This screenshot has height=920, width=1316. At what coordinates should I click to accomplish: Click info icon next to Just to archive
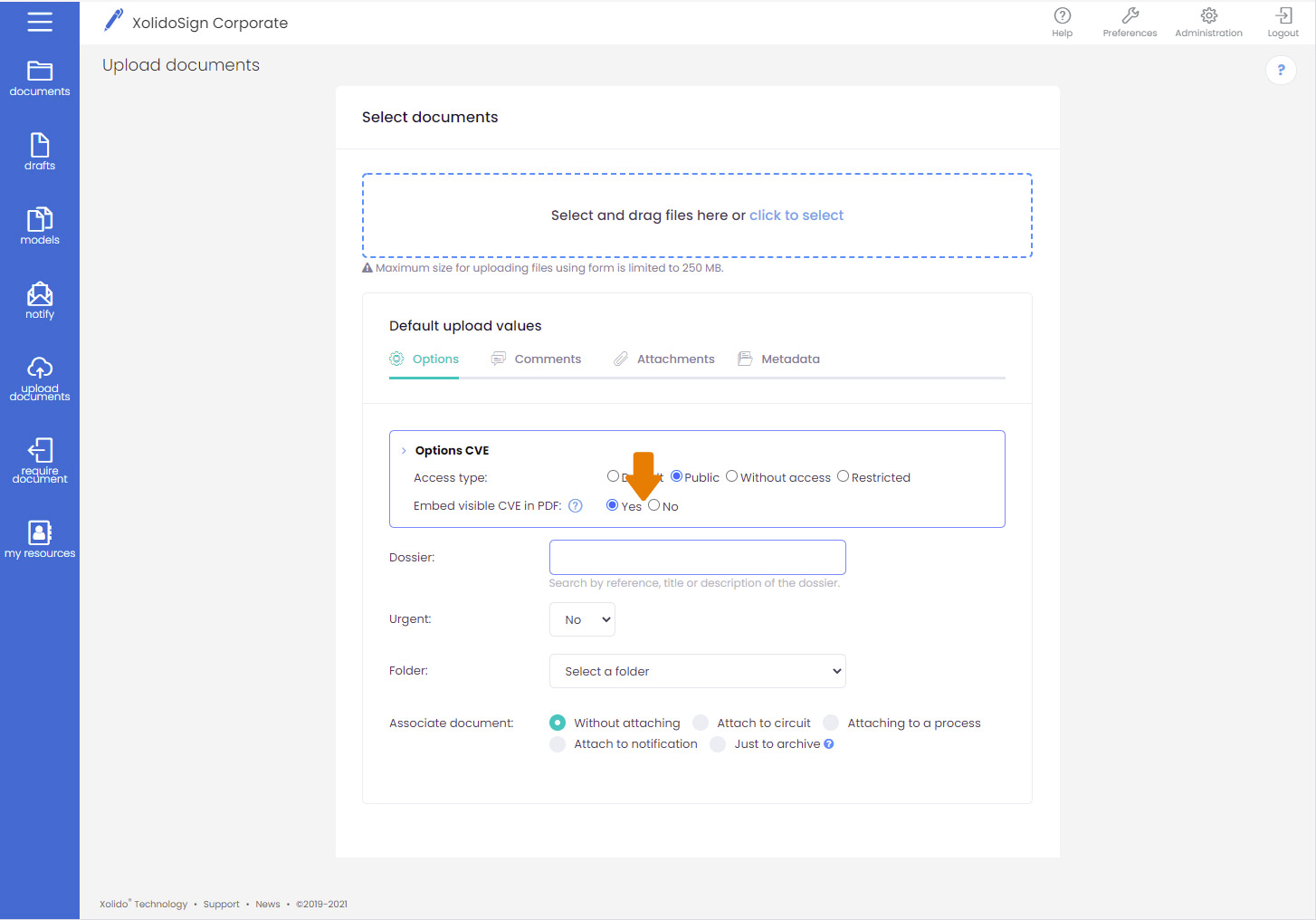(x=829, y=744)
